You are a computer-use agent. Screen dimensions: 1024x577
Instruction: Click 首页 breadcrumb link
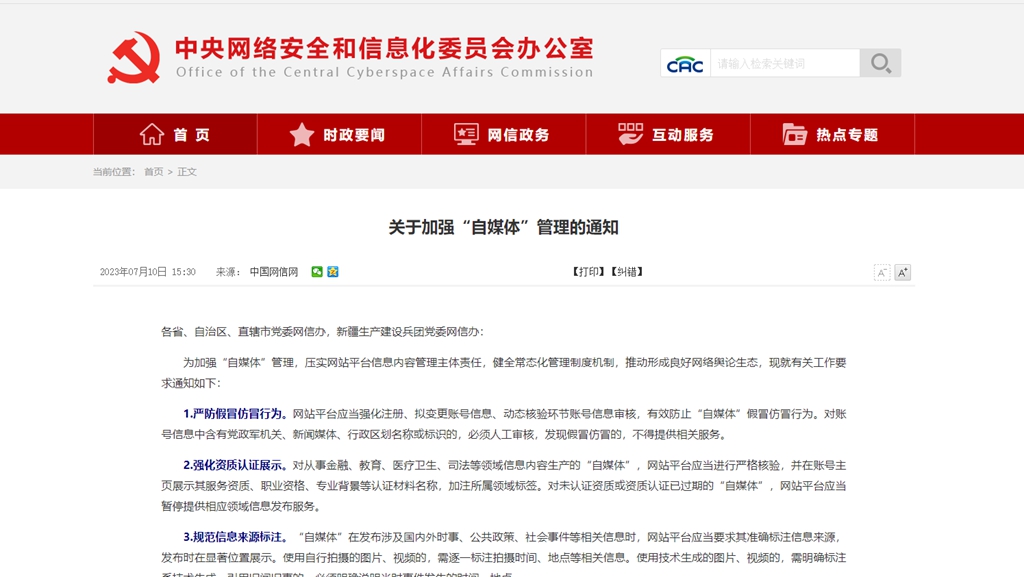click(x=153, y=172)
